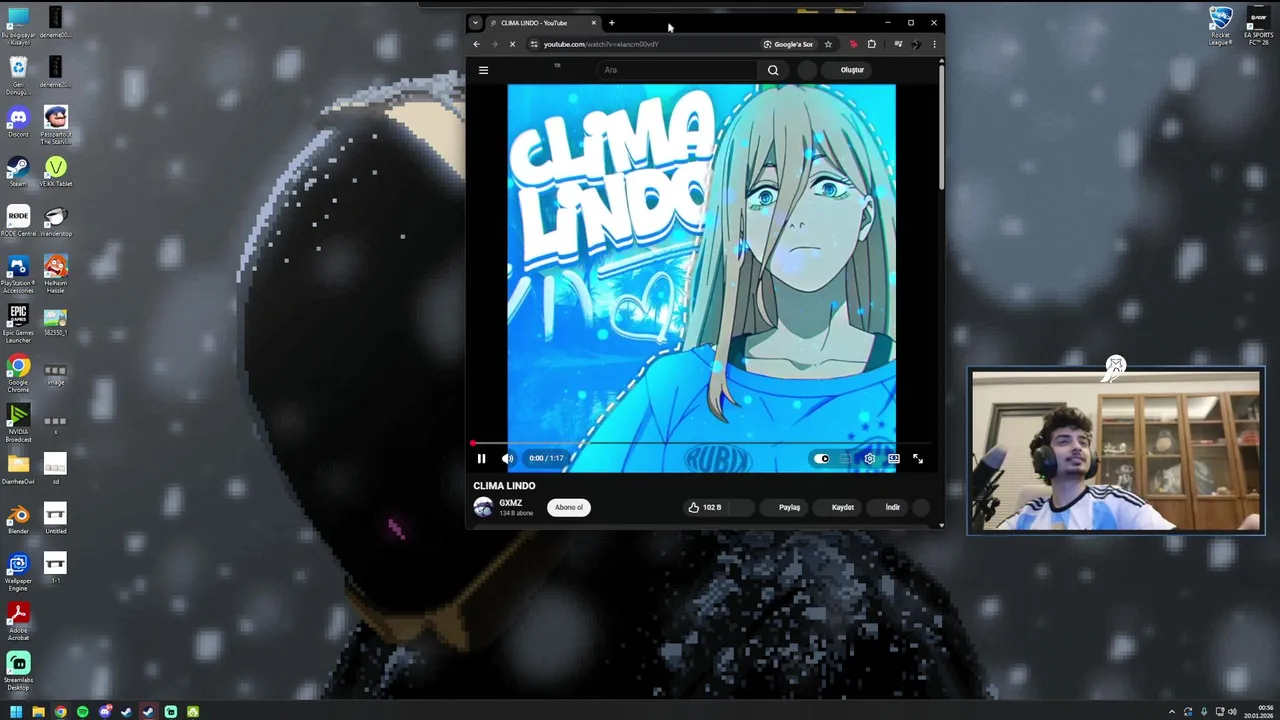Click the CLIMA LINDO video title
This screenshot has width=1280, height=720.
(x=504, y=486)
